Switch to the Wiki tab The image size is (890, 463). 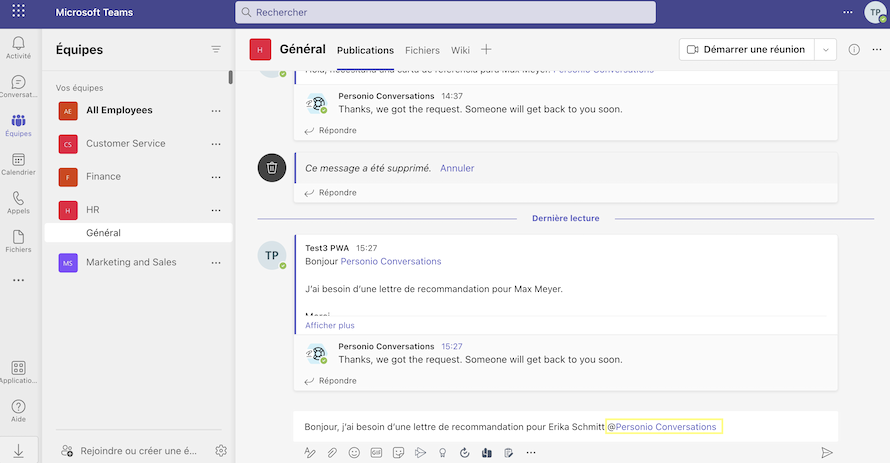(x=460, y=50)
